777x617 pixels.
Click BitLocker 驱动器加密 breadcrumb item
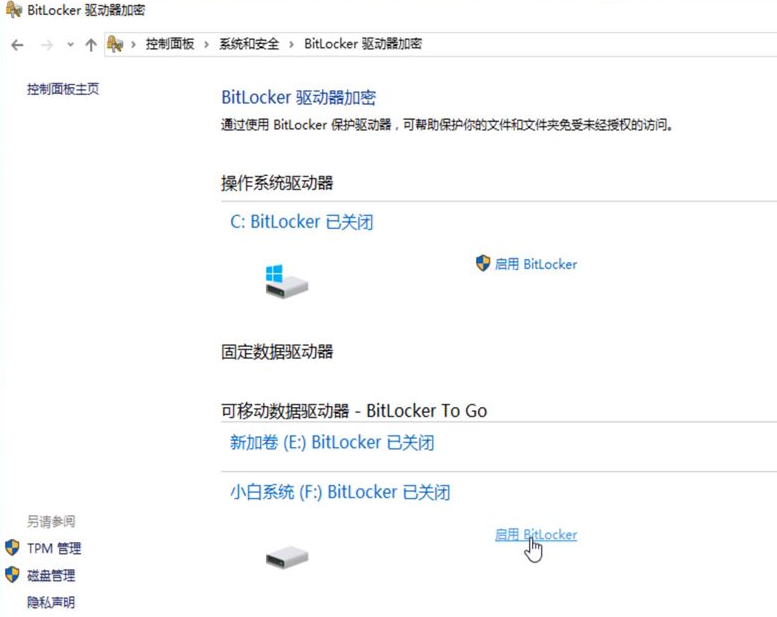pos(363,44)
